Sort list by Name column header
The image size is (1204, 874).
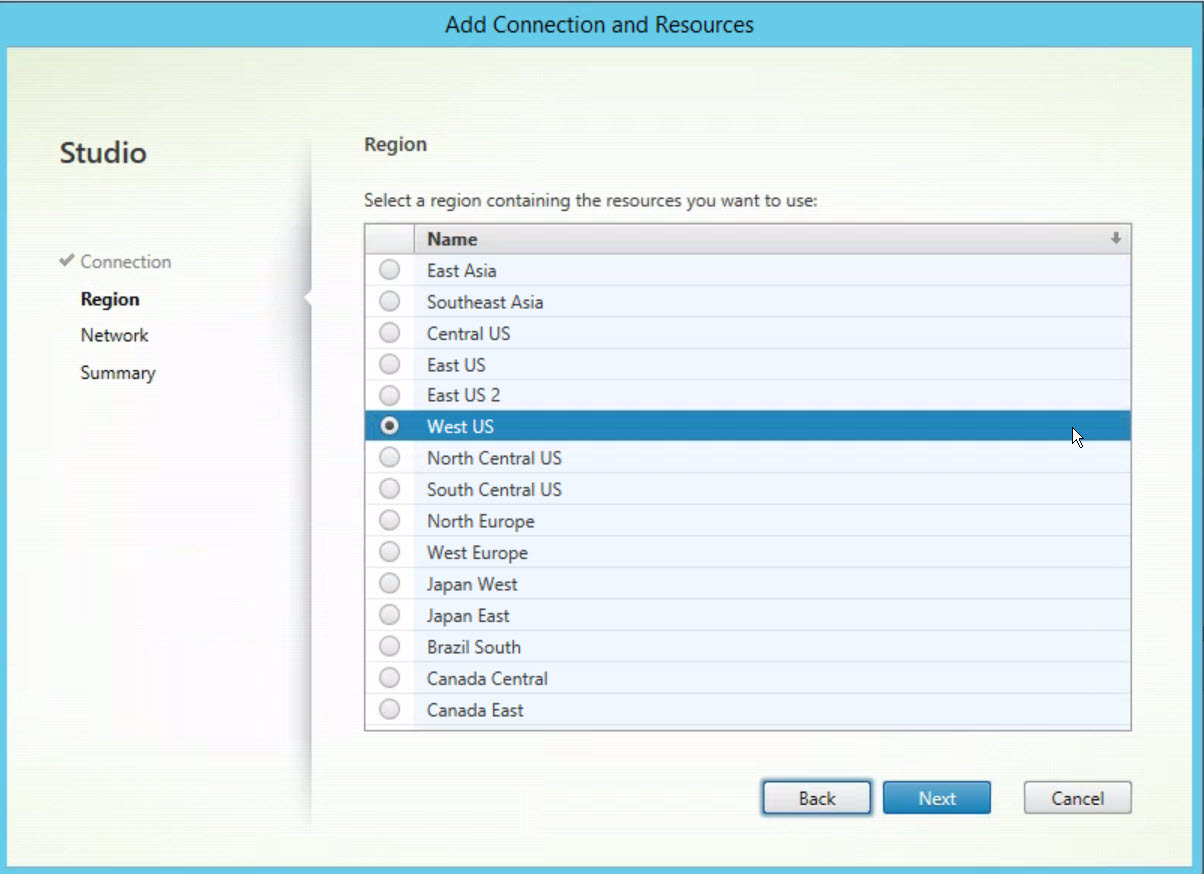(452, 239)
